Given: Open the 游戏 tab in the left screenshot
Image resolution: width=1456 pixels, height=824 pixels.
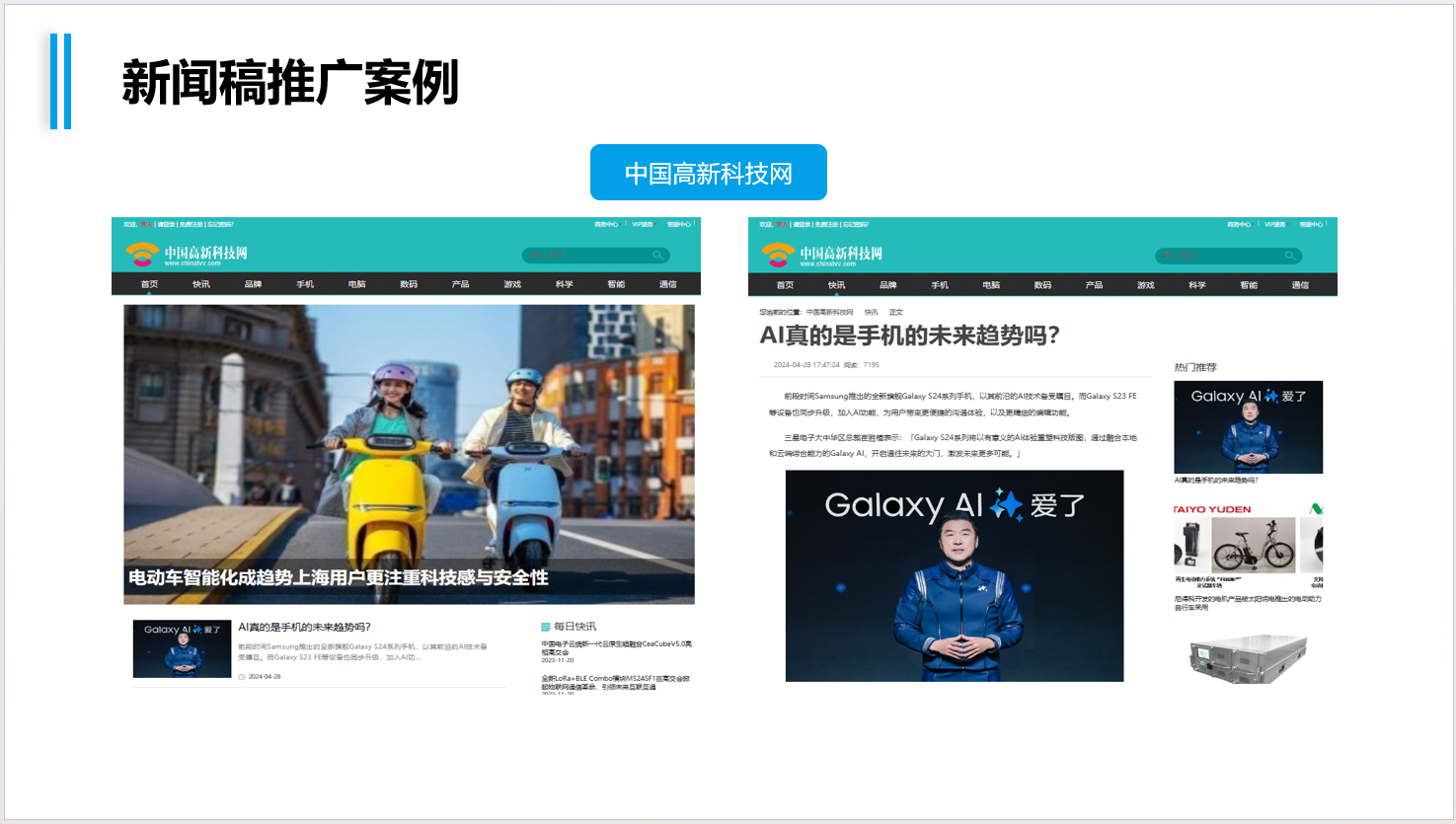Looking at the screenshot, I should [512, 284].
